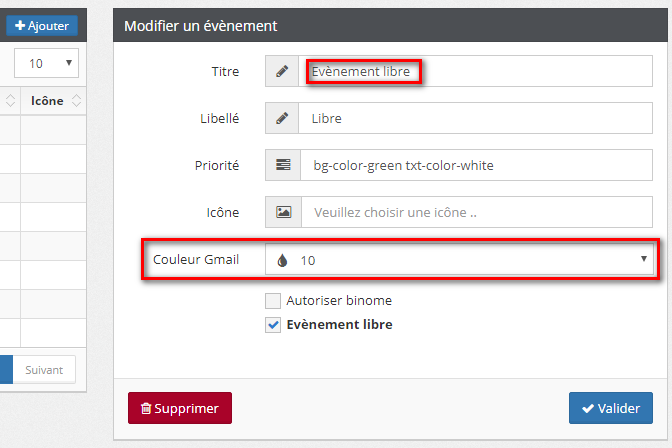672x448 pixels.
Task: Click the droplet icon in Couleur Gmail
Action: pos(283,260)
